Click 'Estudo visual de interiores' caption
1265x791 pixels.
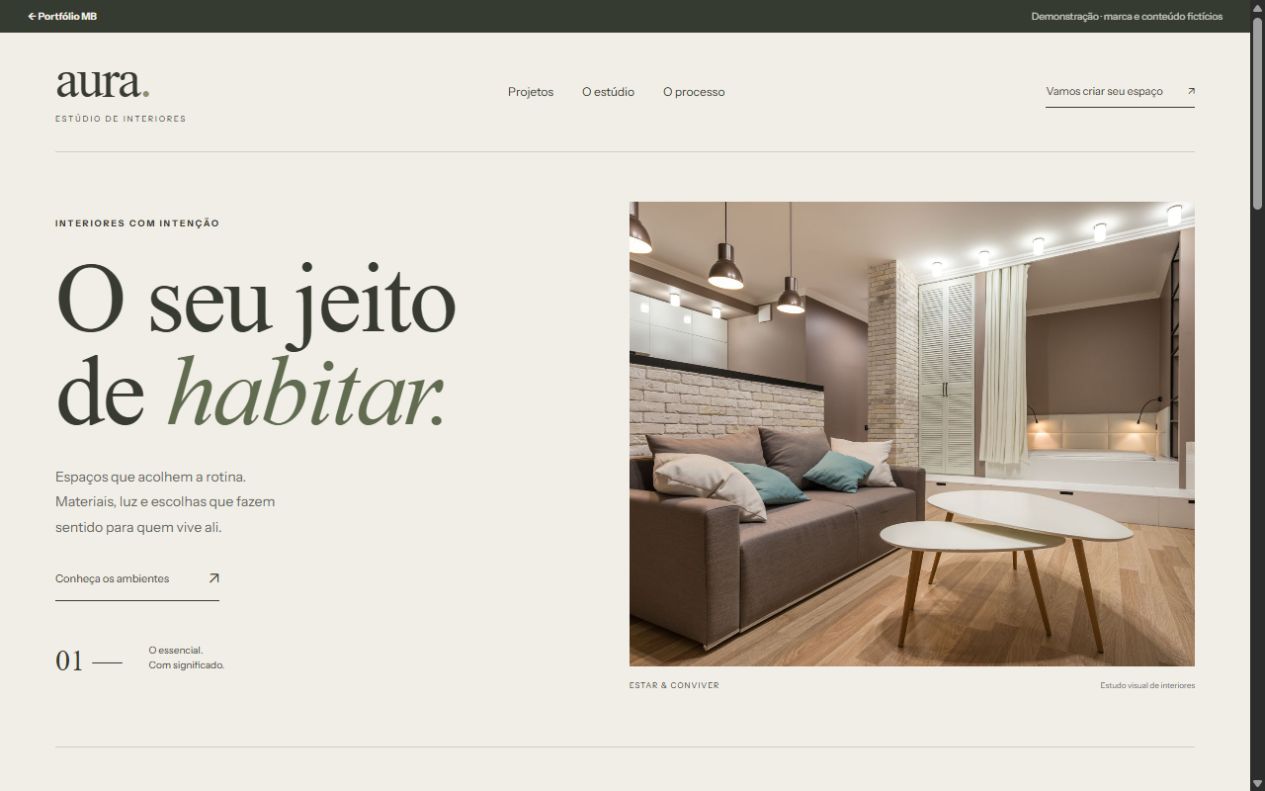coord(1147,685)
